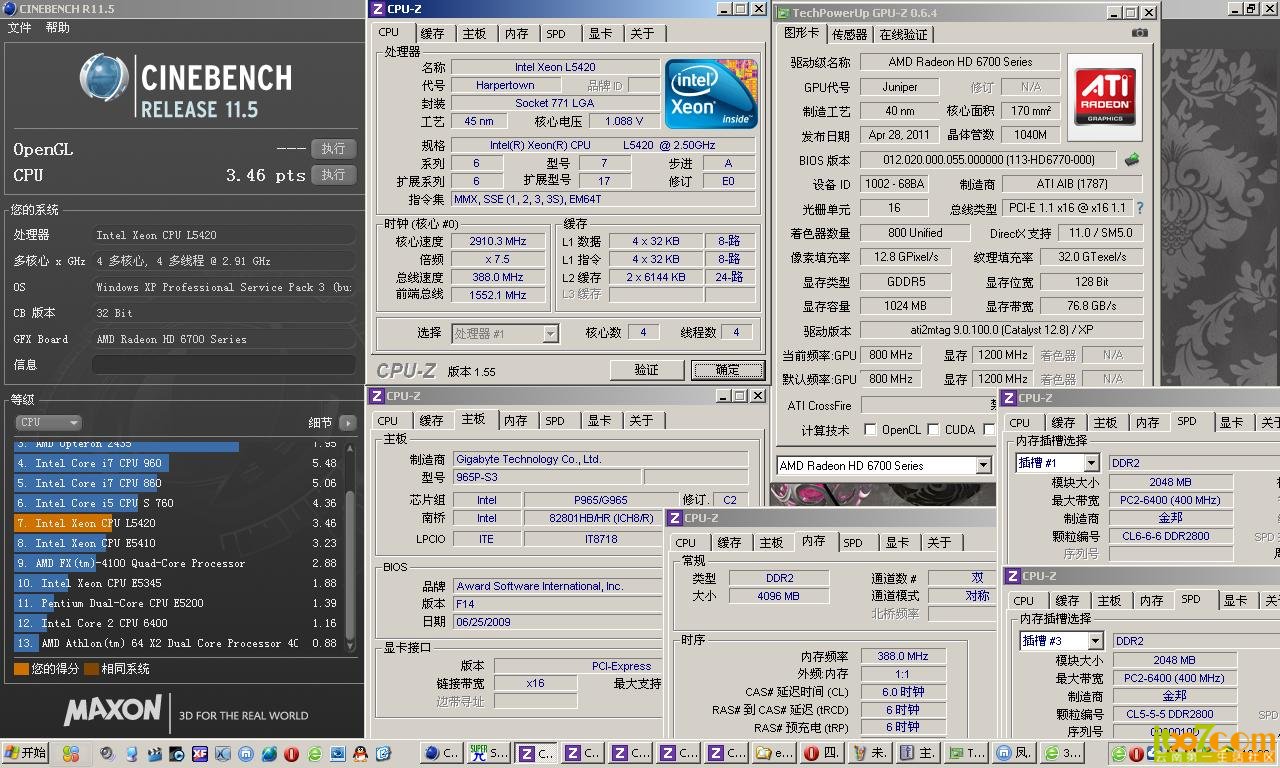The width and height of the screenshot is (1280, 768).
Task: Click the MAXON logo in Cinebench
Action: [x=113, y=710]
